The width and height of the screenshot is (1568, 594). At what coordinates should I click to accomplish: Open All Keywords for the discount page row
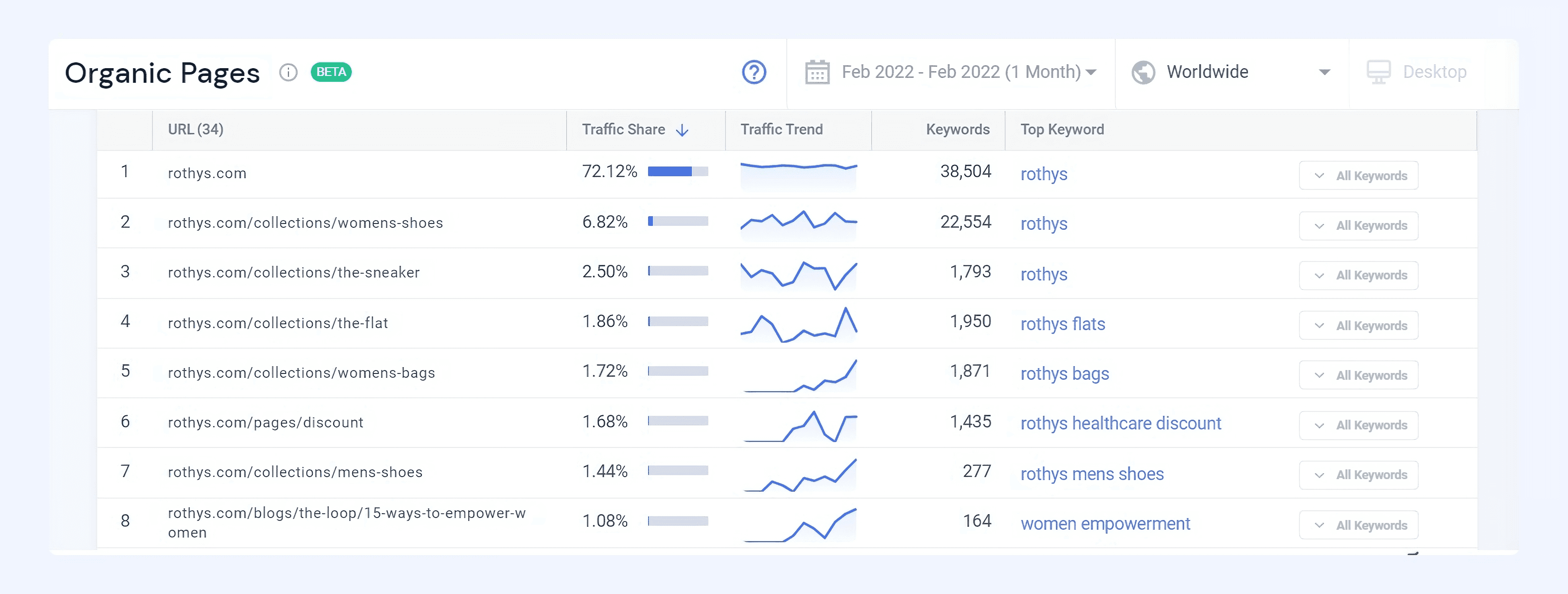pyautogui.click(x=1358, y=425)
